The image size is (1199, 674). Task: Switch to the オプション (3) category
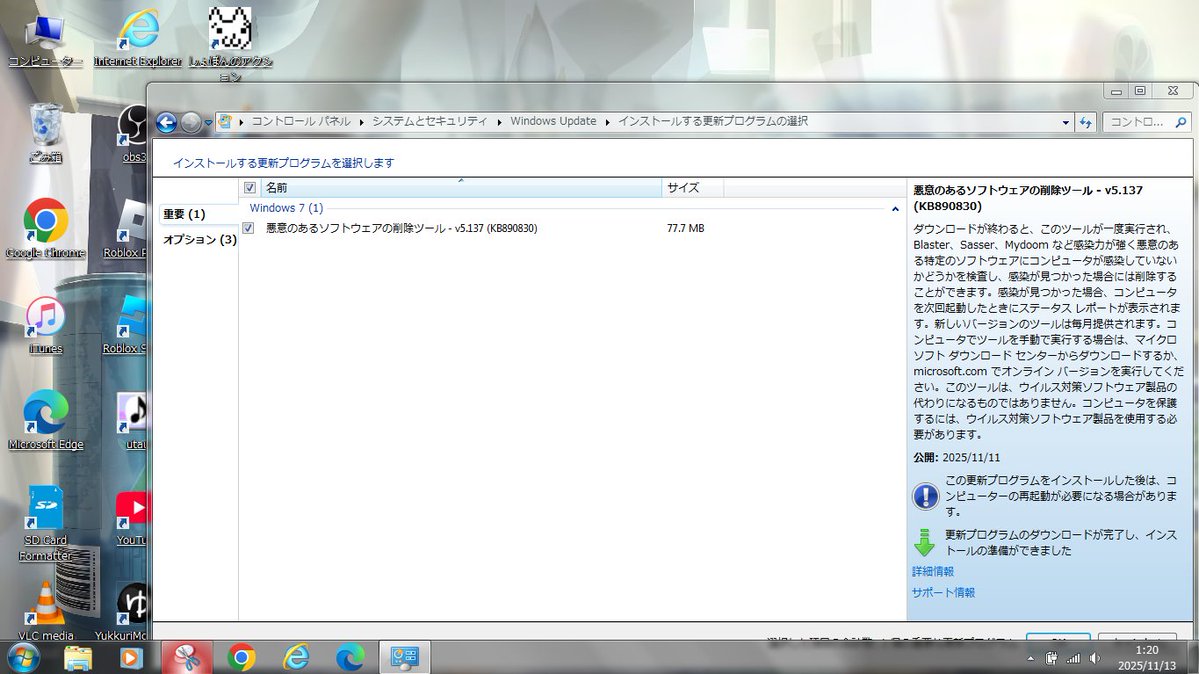201,240
